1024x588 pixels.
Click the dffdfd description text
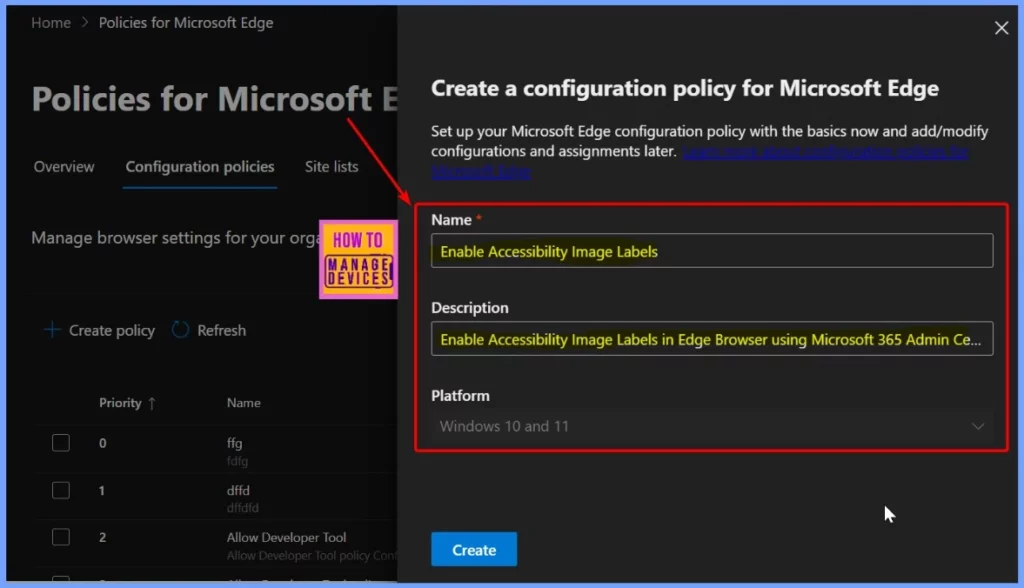(243, 508)
